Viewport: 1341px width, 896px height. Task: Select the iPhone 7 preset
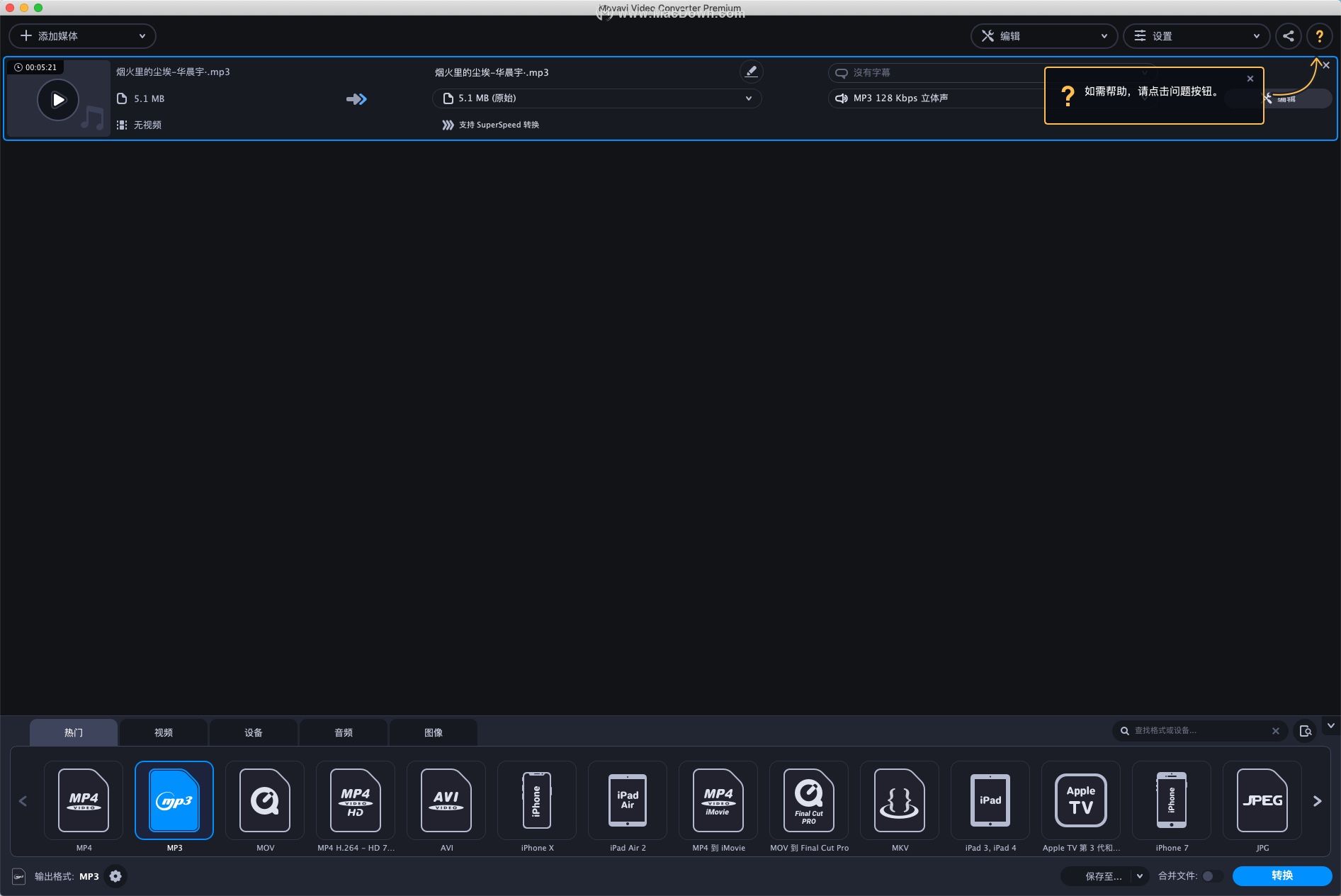1172,800
